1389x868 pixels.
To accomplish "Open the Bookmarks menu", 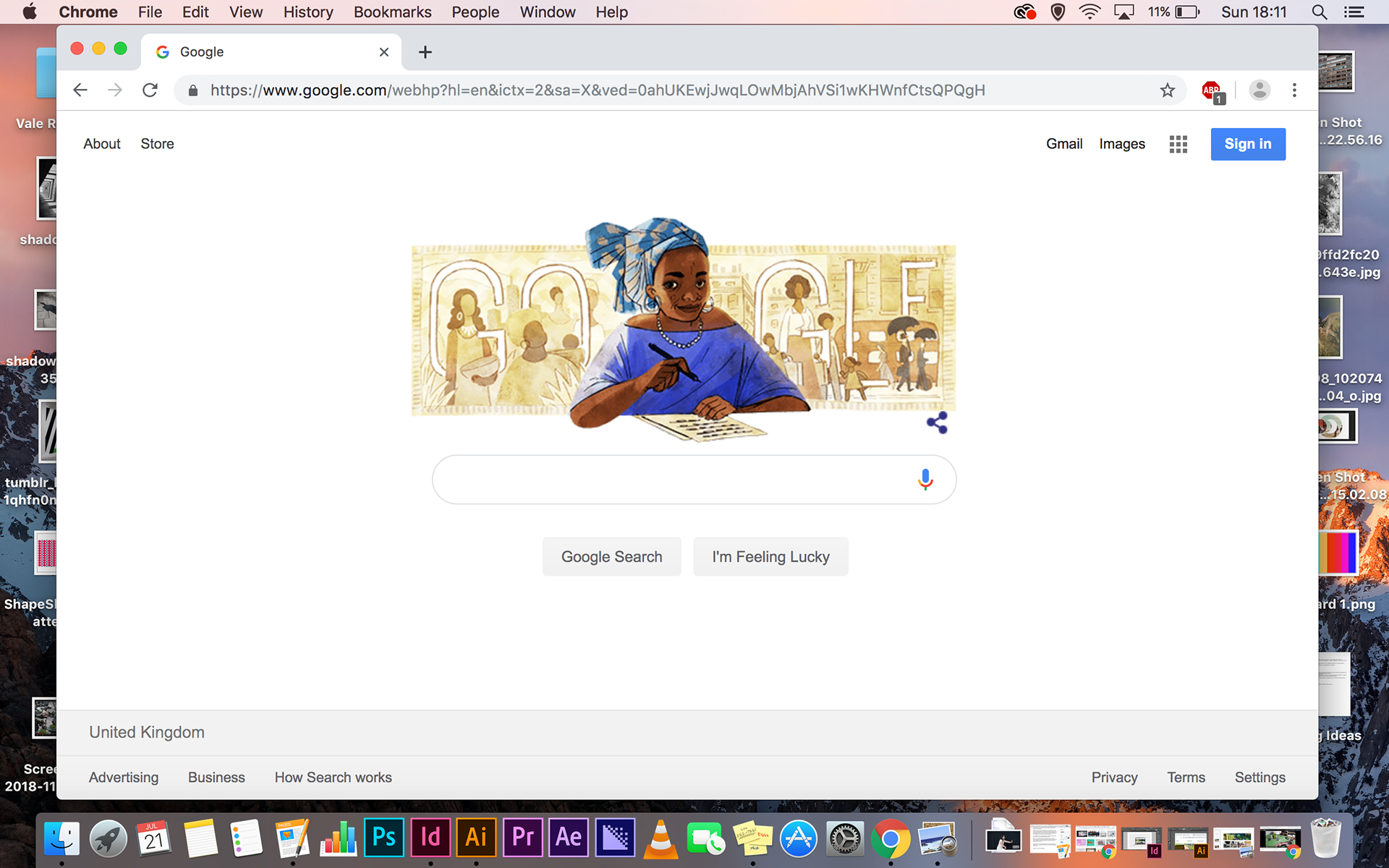I will 392,12.
